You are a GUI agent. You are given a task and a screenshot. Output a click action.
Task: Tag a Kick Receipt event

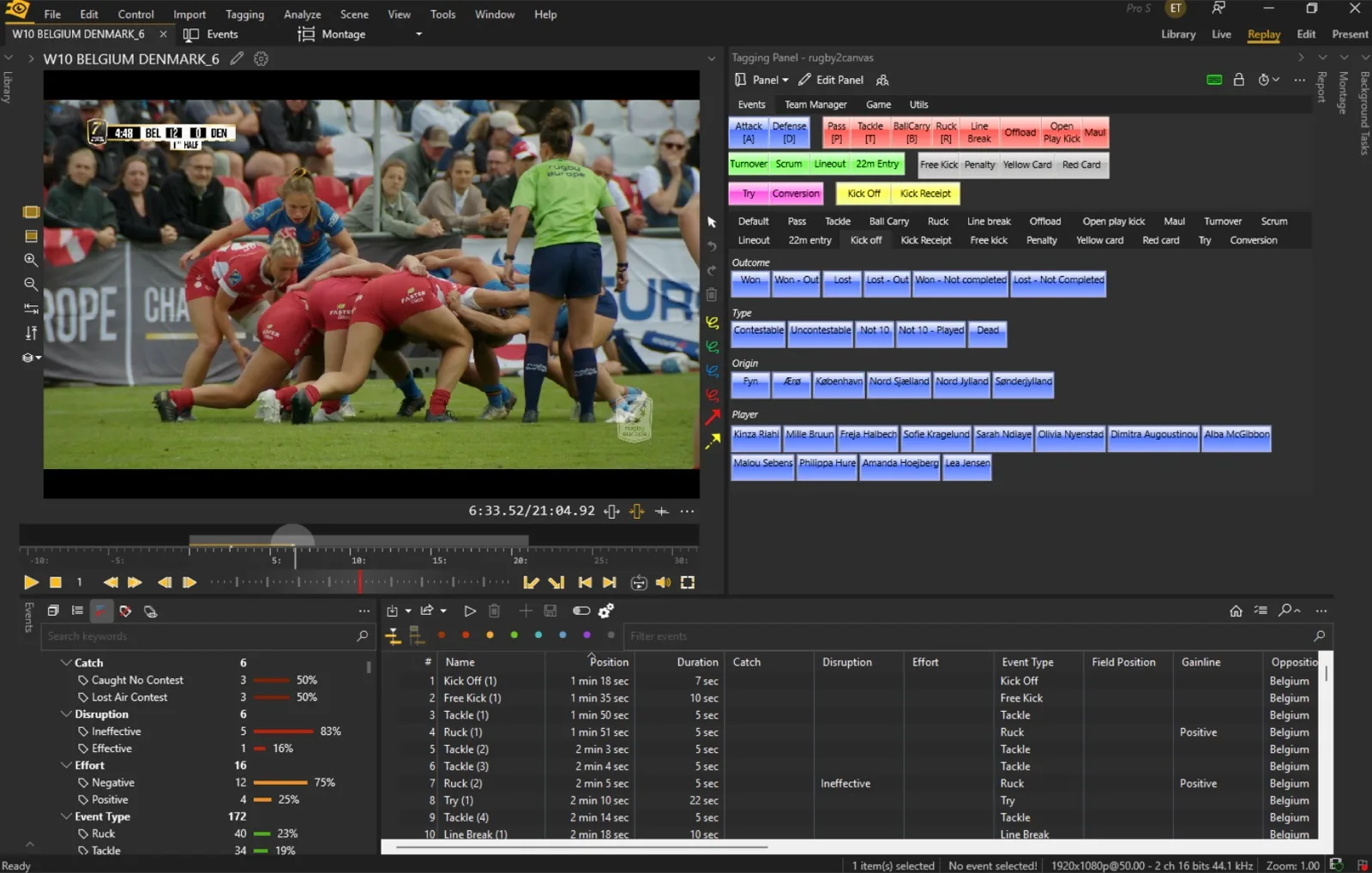tap(925, 194)
